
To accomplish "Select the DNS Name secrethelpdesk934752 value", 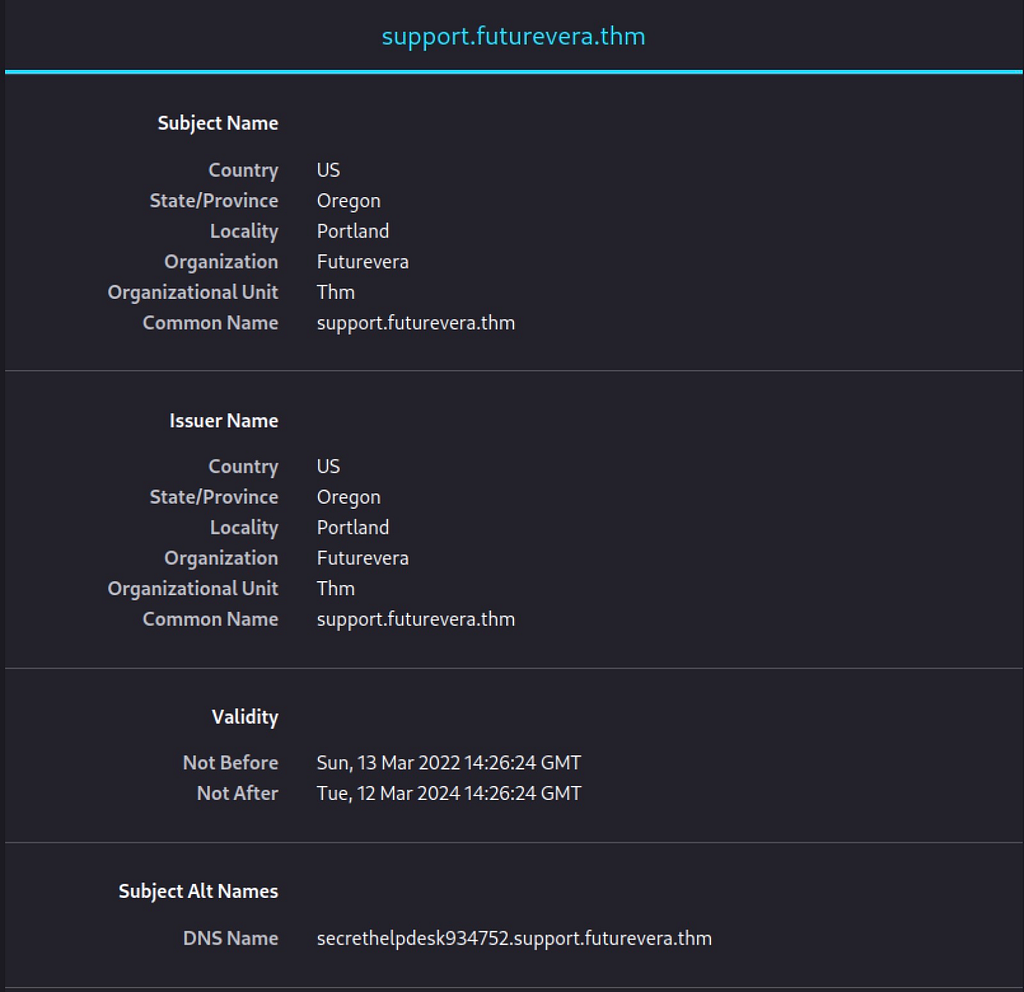I will pyautogui.click(x=514, y=939).
